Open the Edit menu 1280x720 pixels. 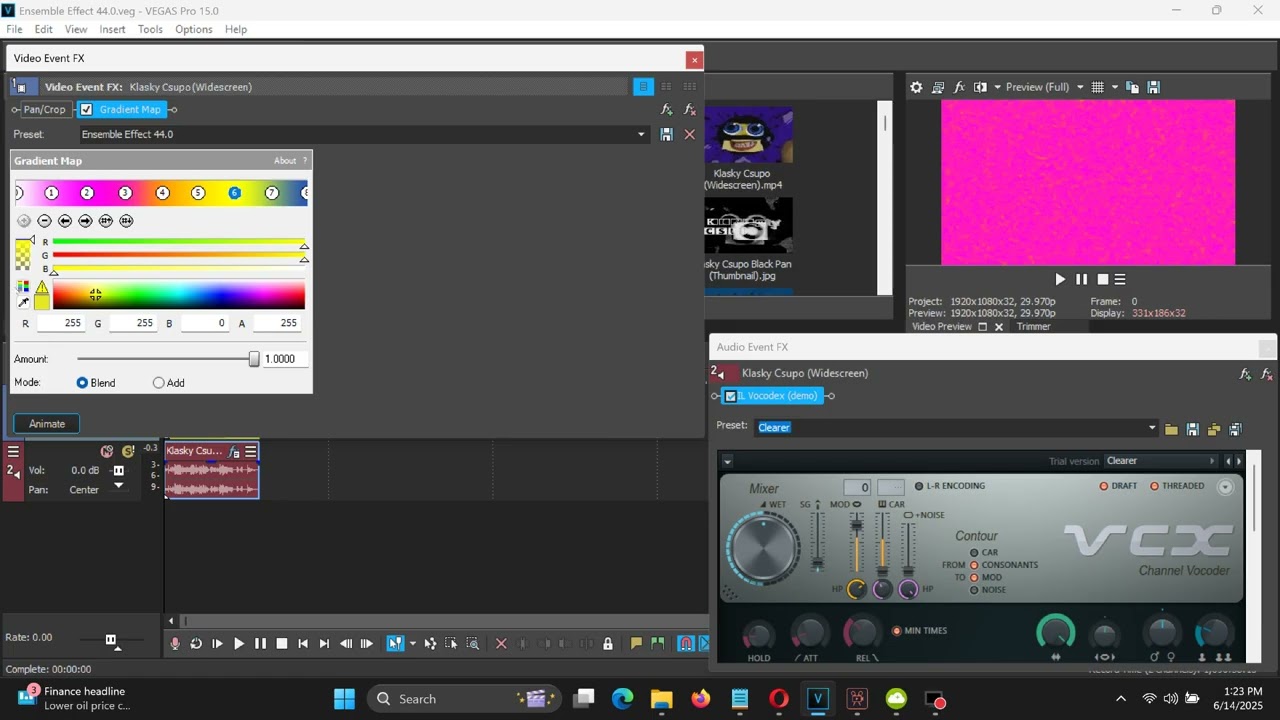[x=44, y=29]
